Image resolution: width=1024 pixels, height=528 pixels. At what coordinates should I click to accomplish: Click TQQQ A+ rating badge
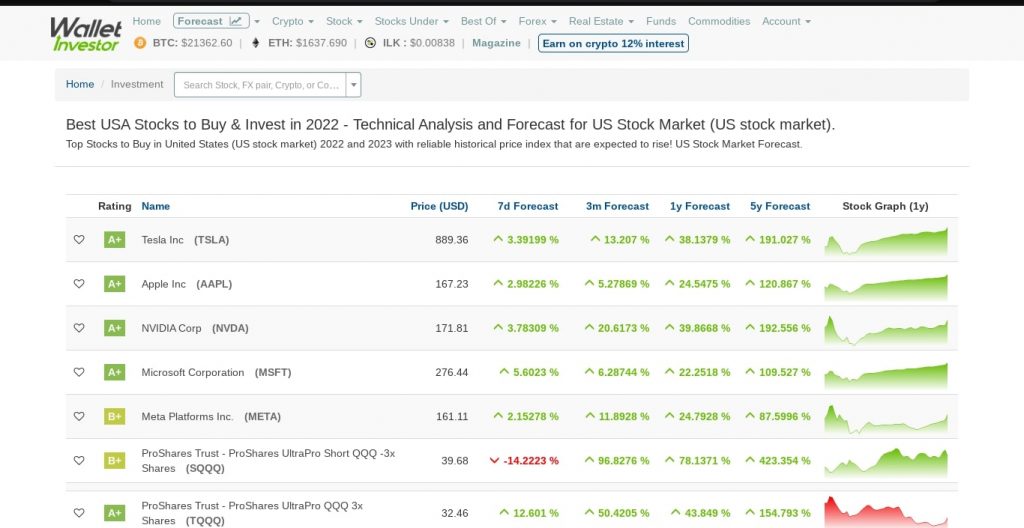(x=114, y=513)
